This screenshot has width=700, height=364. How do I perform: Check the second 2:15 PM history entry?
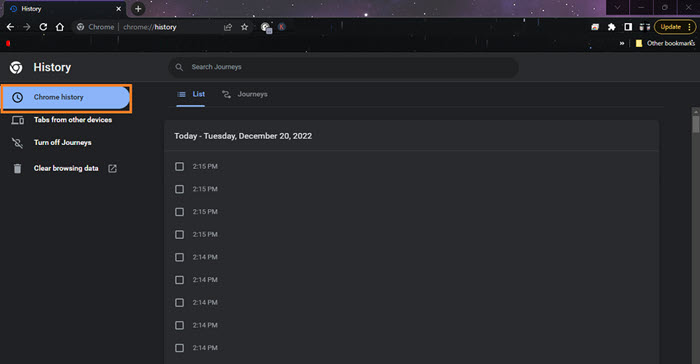point(179,189)
